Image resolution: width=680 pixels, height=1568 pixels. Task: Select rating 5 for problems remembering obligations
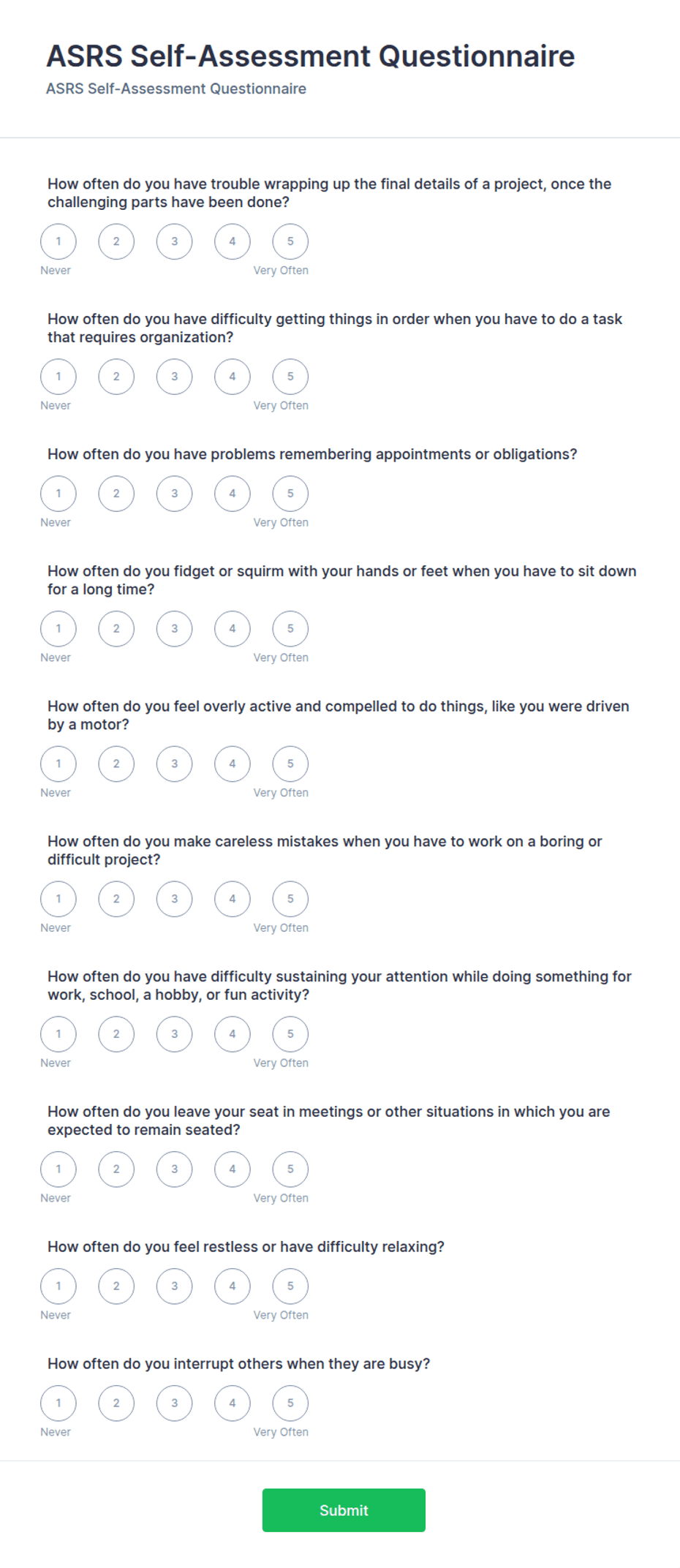click(290, 494)
